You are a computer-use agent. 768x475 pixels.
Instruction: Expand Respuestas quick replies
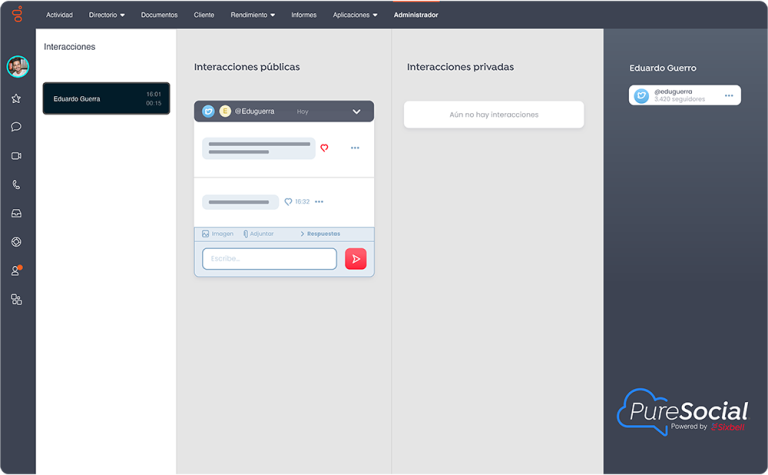(x=320, y=234)
